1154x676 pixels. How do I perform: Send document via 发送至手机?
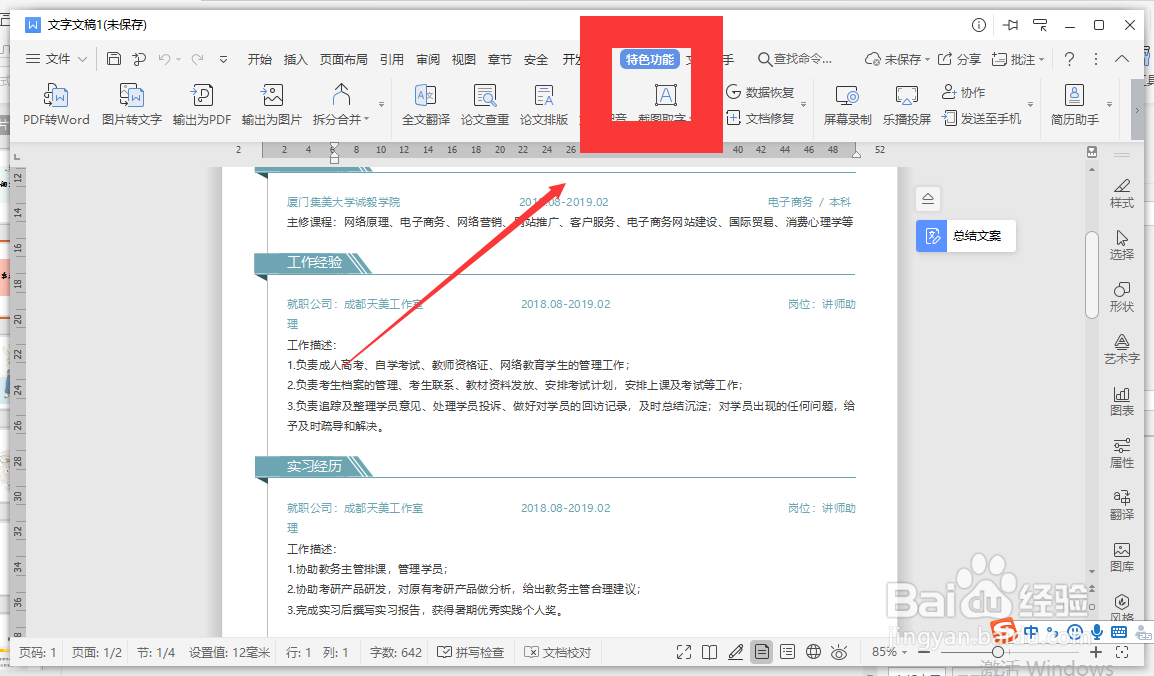(981, 118)
